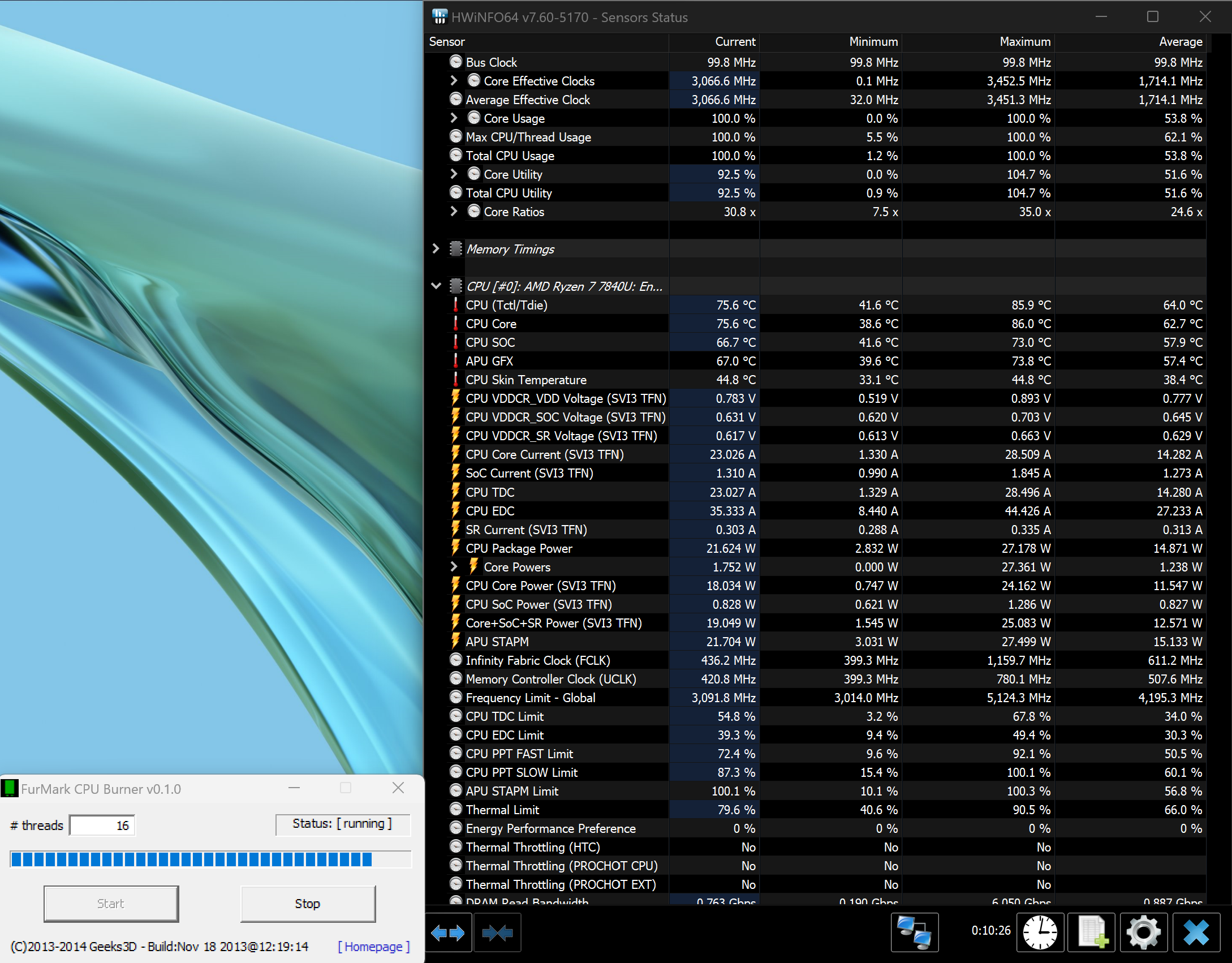Click the Average Effective Clock icon
Screen dimensions: 1232x963
click(x=456, y=99)
